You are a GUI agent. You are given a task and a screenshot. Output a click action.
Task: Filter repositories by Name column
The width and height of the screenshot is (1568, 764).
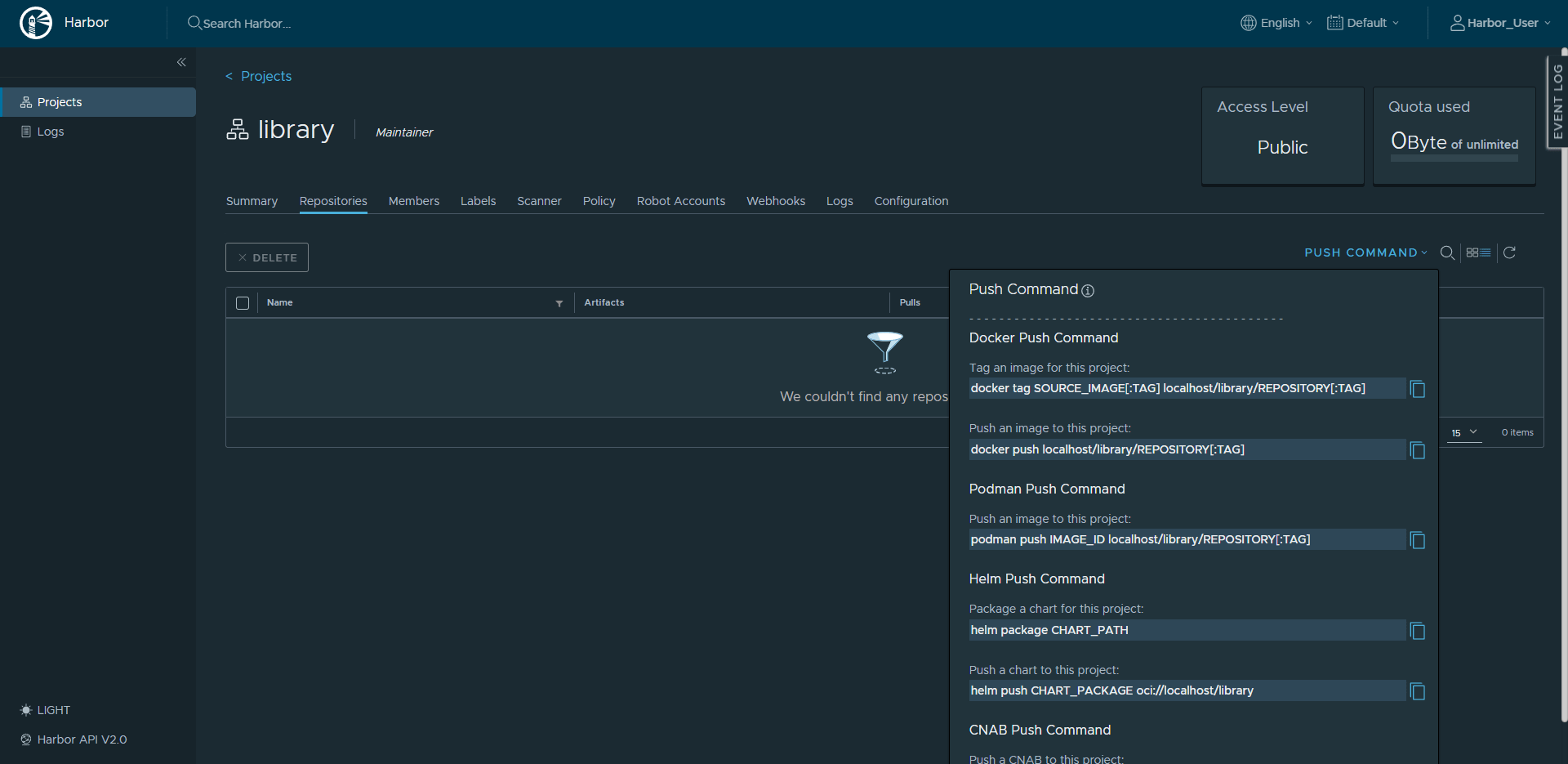[x=559, y=303]
